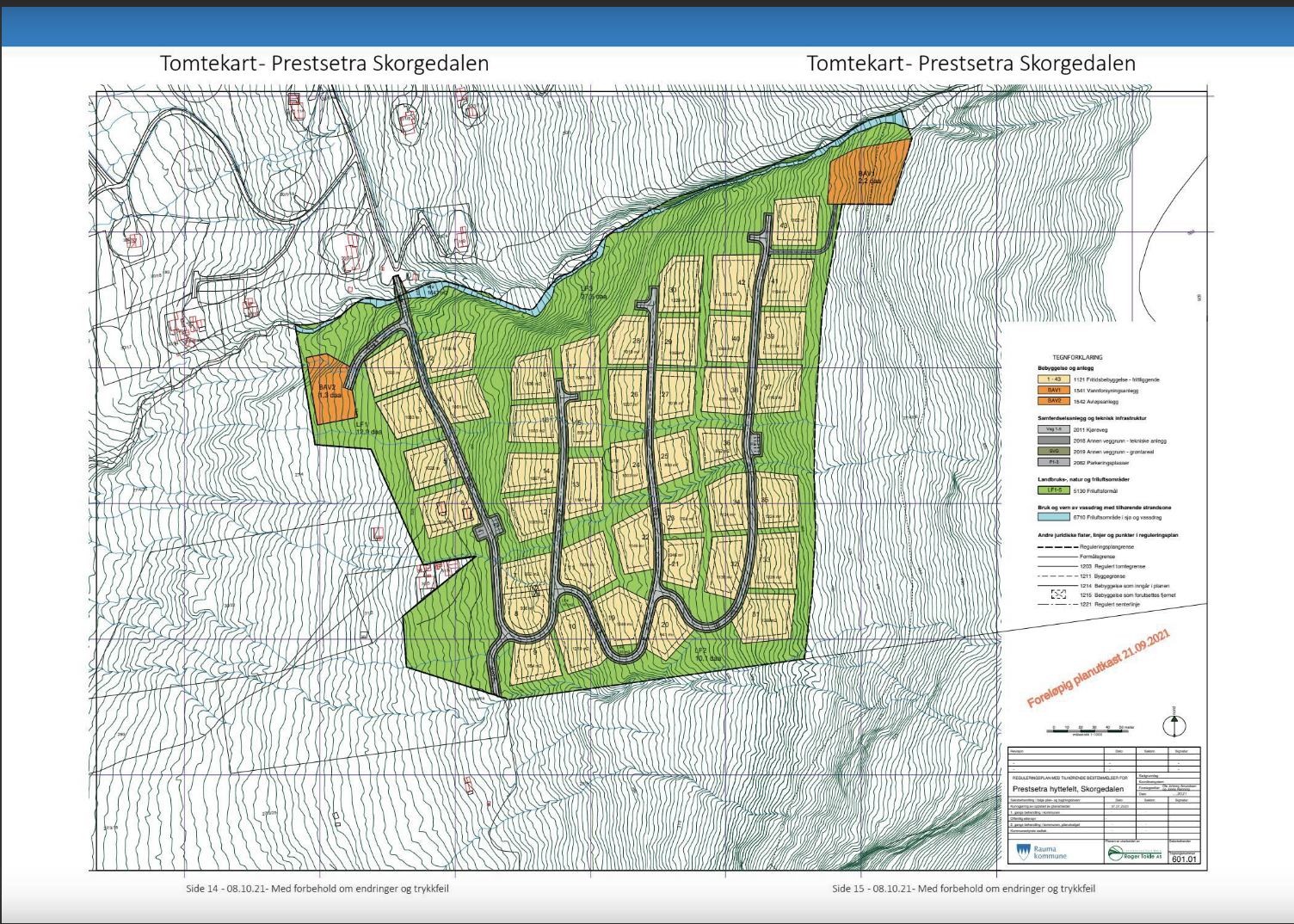Click the red 'Foreløpig planutkast' stamp
The width and height of the screenshot is (1294, 924).
tap(1099, 668)
